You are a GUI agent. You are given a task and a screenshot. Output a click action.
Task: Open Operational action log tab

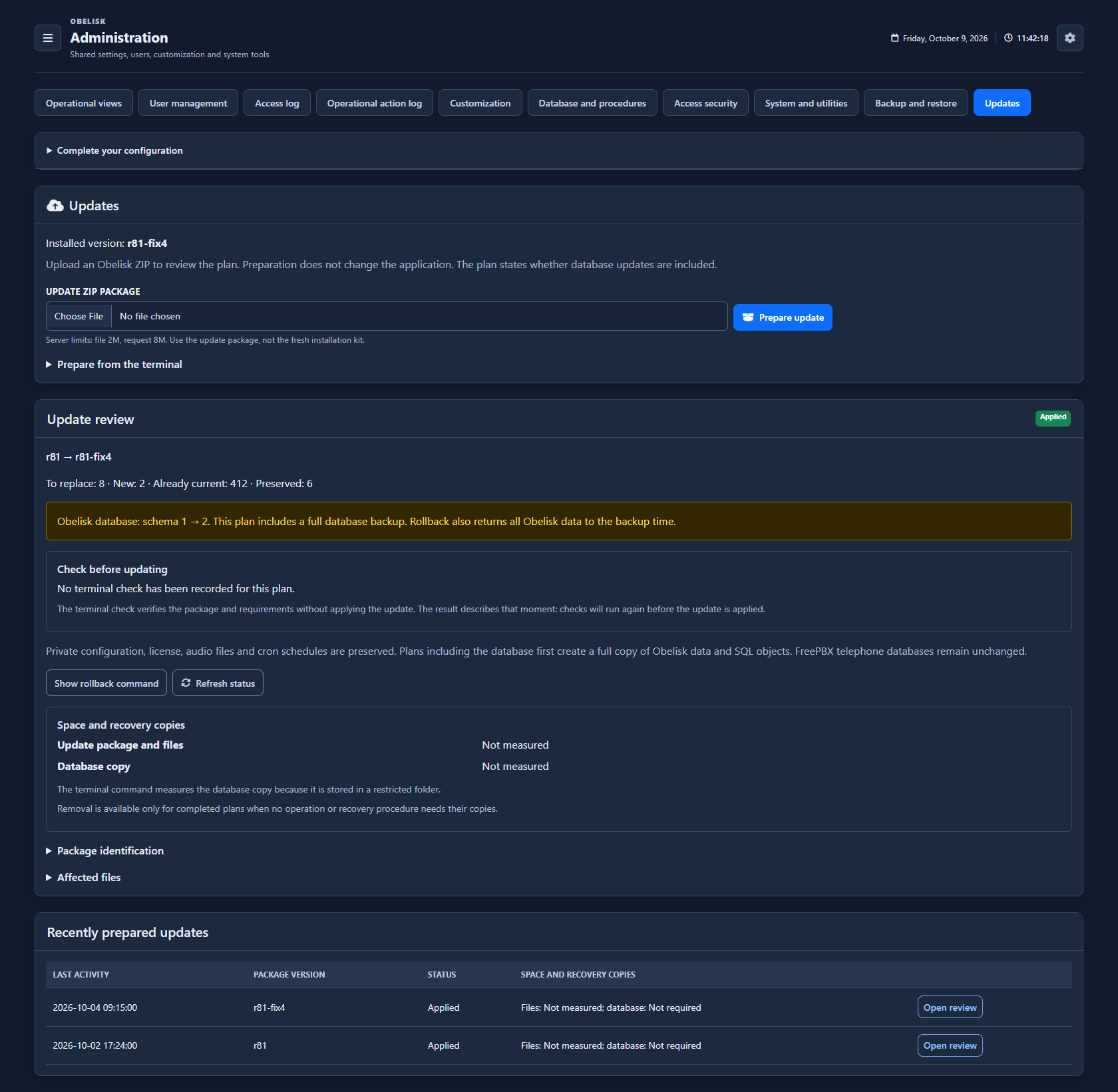[375, 102]
